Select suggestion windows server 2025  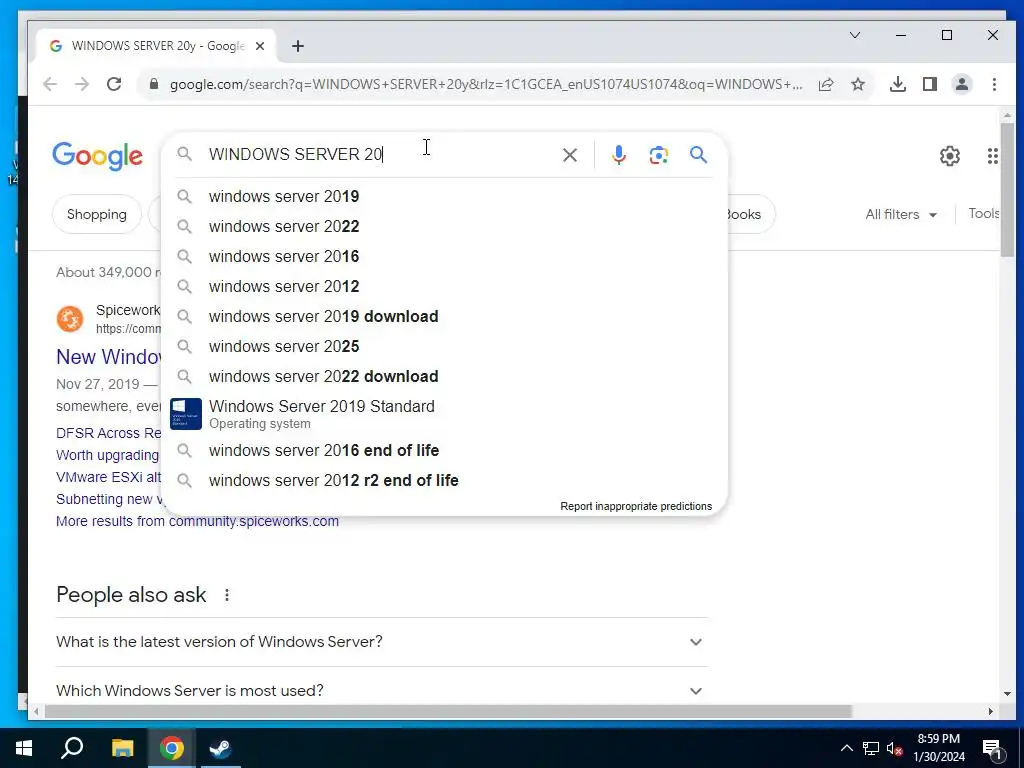tap(444, 347)
